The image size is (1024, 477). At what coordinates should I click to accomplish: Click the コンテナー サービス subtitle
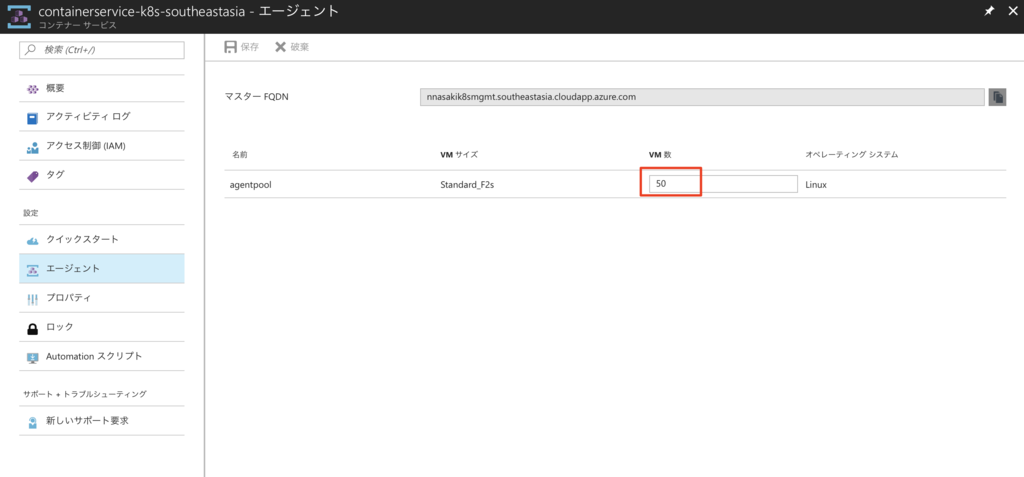tap(78, 25)
